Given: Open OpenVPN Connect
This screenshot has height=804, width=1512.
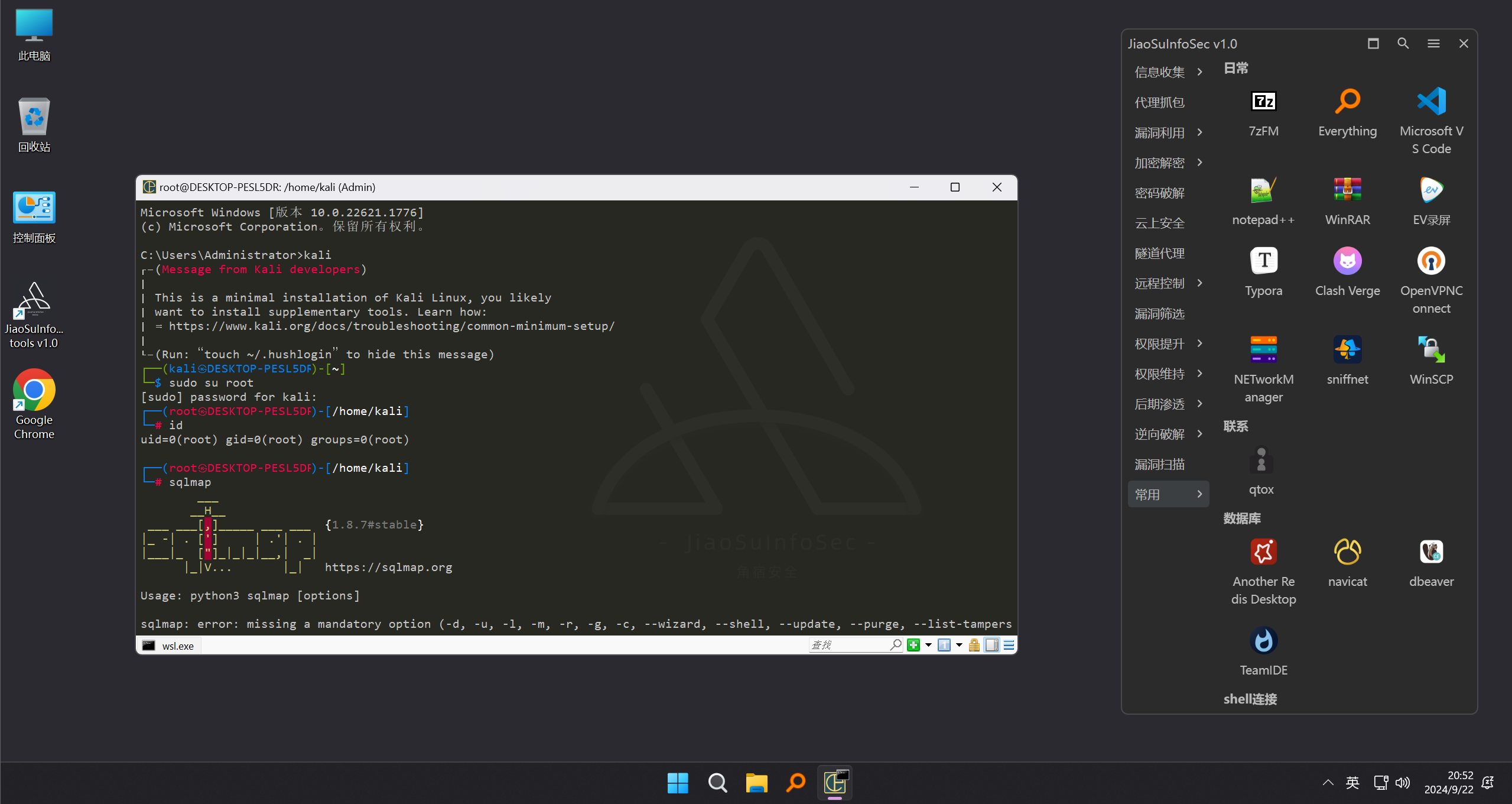Looking at the screenshot, I should click(x=1431, y=281).
